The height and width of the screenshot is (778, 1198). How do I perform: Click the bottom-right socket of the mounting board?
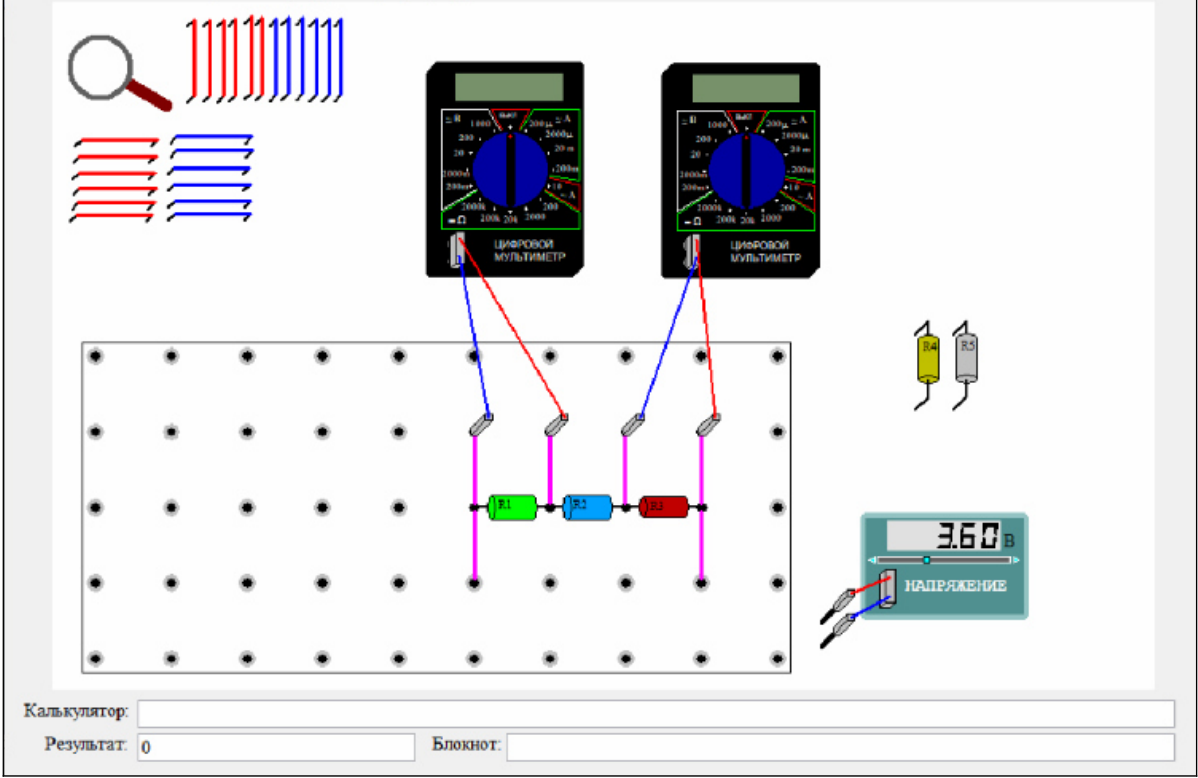pyautogui.click(x=777, y=658)
